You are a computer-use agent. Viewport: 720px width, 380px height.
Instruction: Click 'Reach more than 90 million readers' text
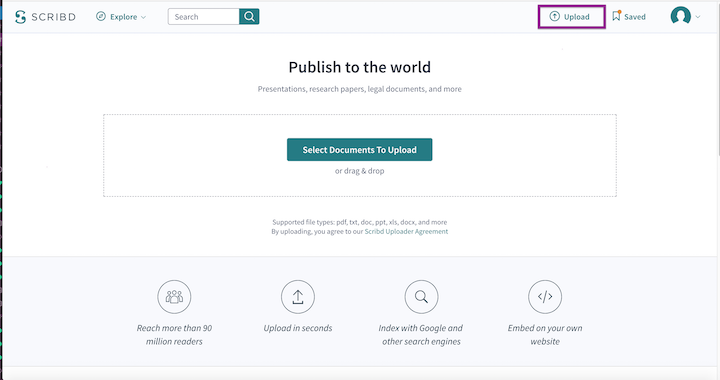tap(174, 335)
